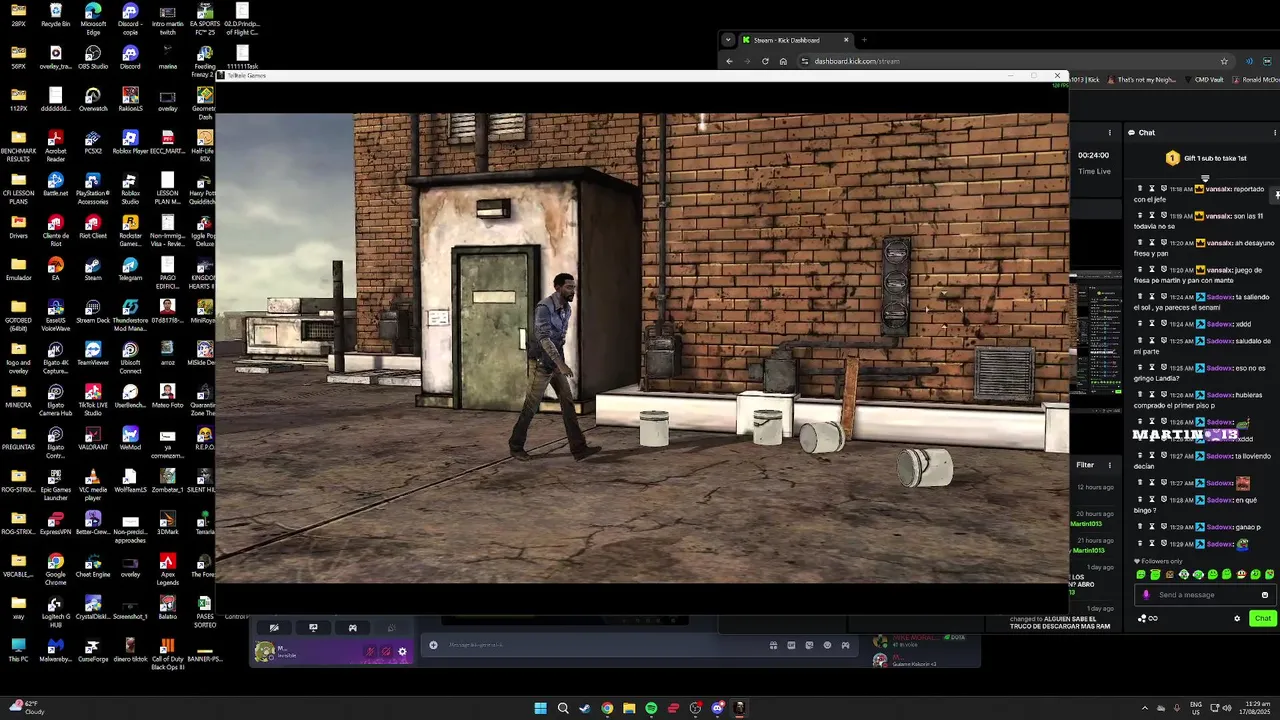This screenshot has height=720, width=1280.
Task: Open the MINECRA folder on the desktop
Action: [19, 395]
